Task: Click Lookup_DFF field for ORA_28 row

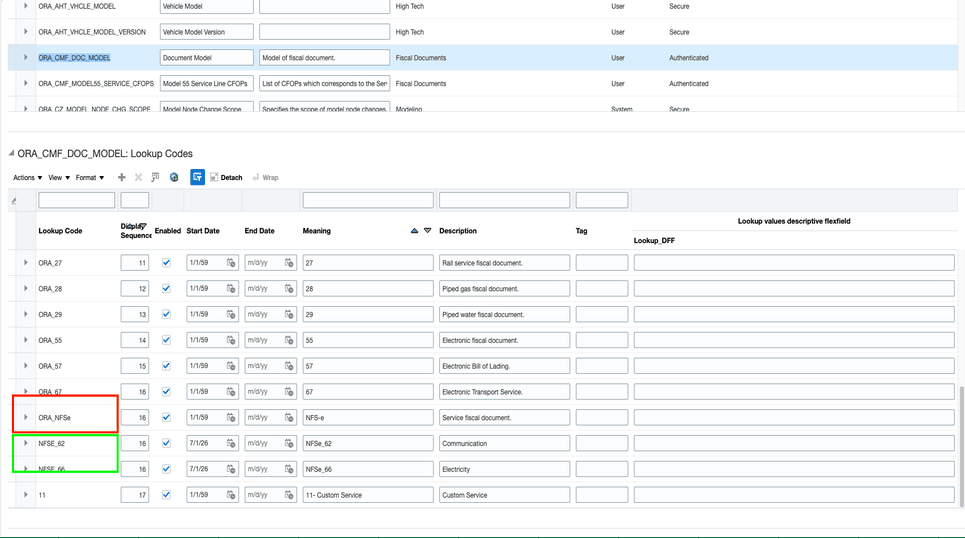Action: (x=794, y=289)
